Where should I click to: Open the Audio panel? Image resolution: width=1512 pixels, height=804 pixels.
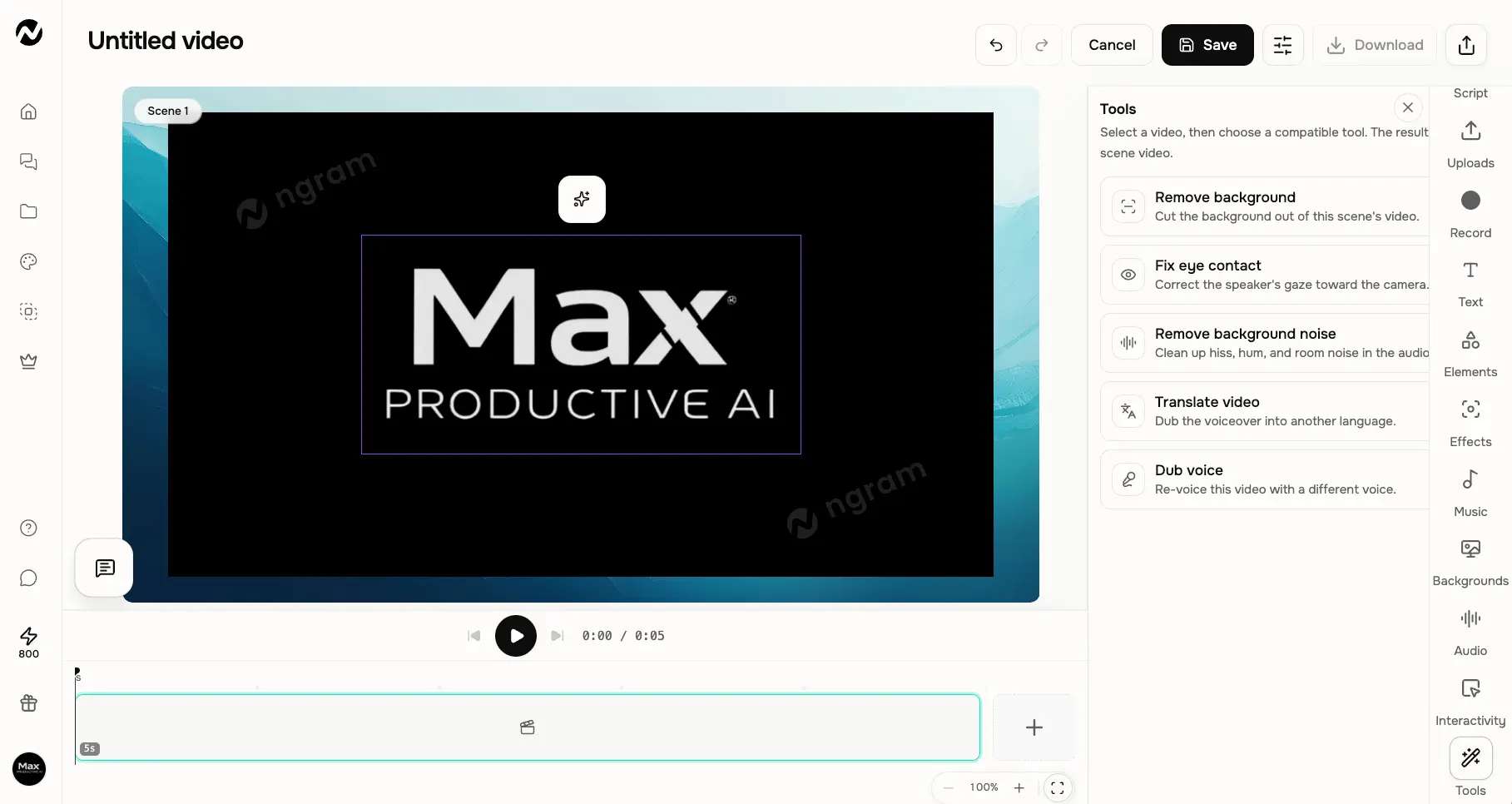click(1470, 633)
